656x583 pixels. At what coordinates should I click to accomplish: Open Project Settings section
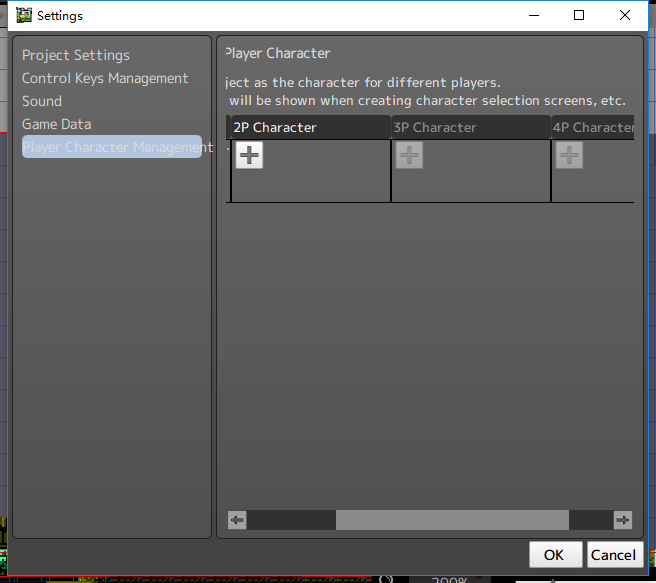pos(76,55)
